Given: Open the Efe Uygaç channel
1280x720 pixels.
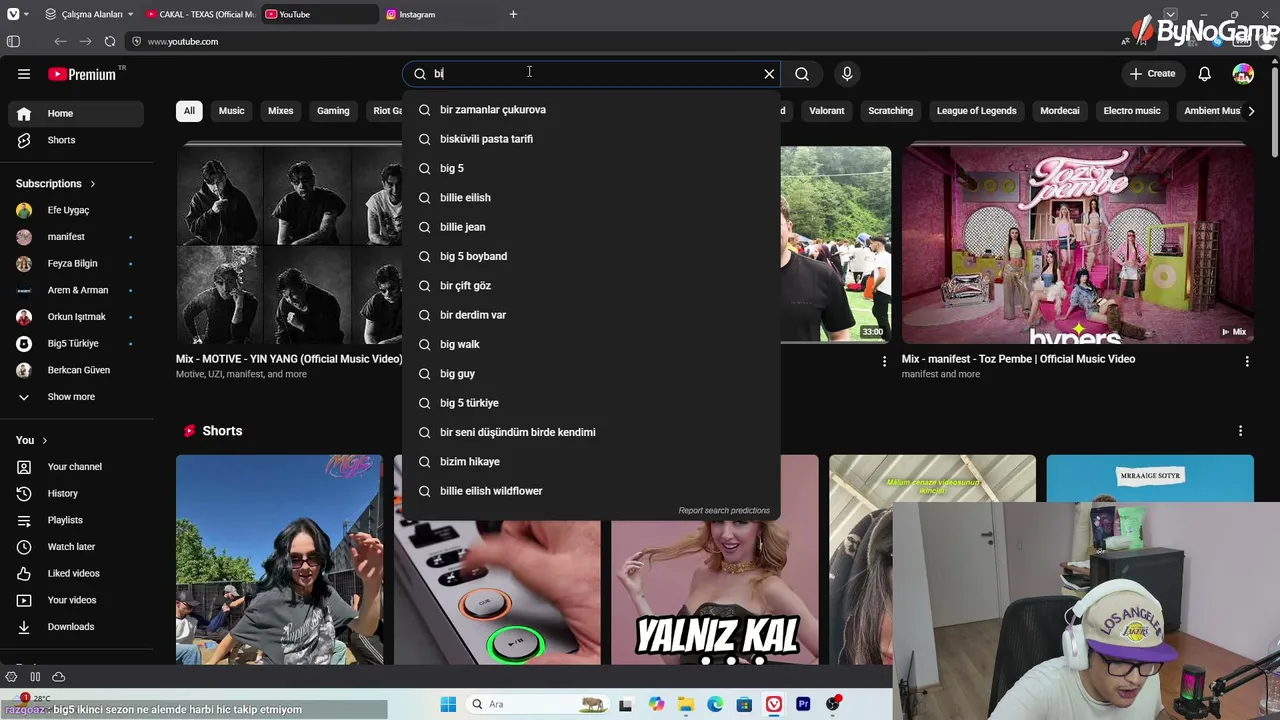Looking at the screenshot, I should pyautogui.click(x=76, y=210).
